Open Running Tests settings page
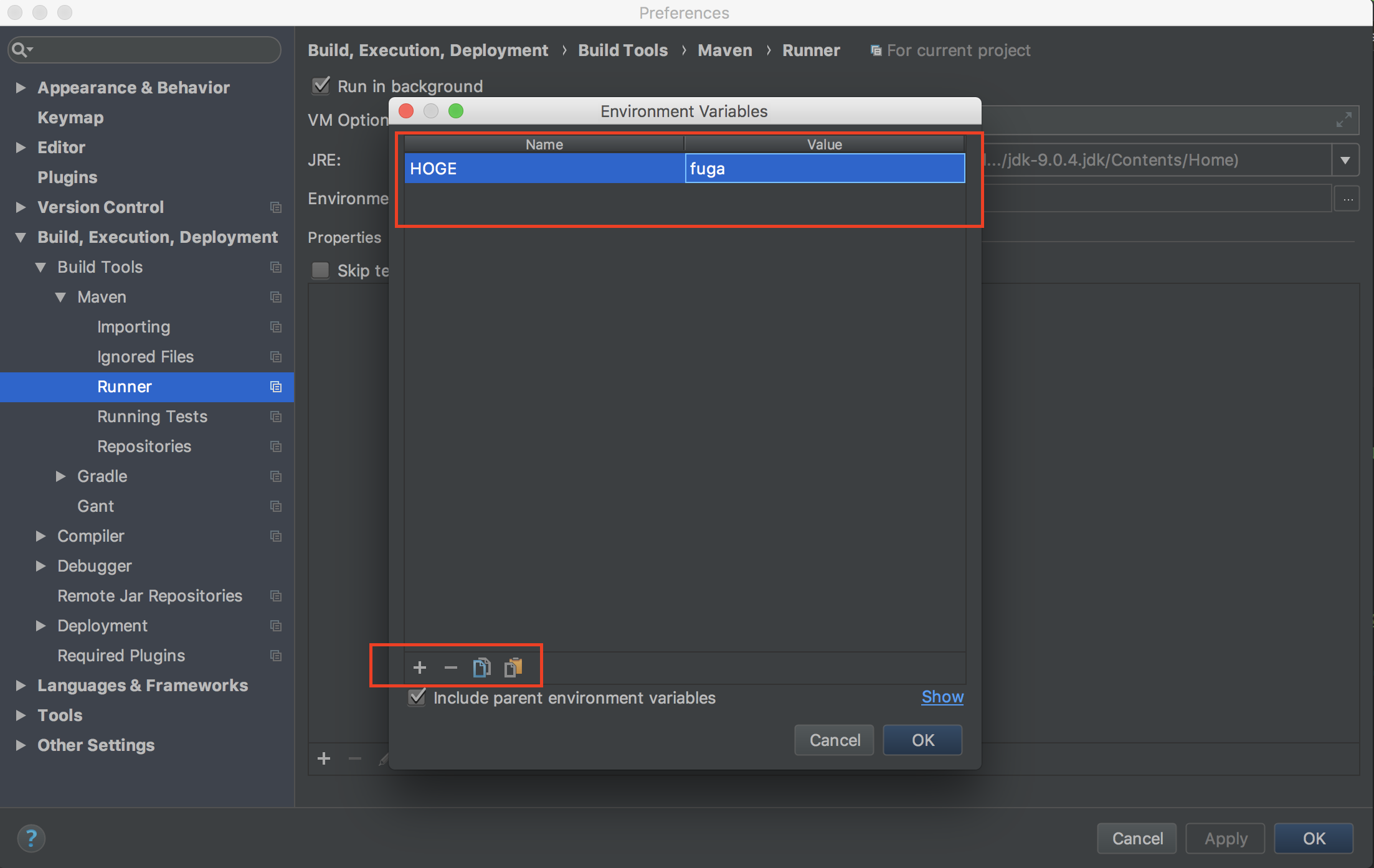The width and height of the screenshot is (1374, 868). pos(152,417)
